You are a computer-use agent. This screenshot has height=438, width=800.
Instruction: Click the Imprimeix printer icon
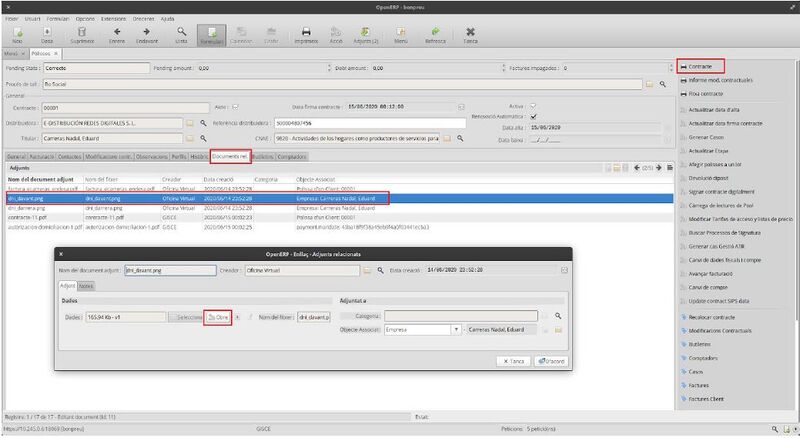[306, 36]
